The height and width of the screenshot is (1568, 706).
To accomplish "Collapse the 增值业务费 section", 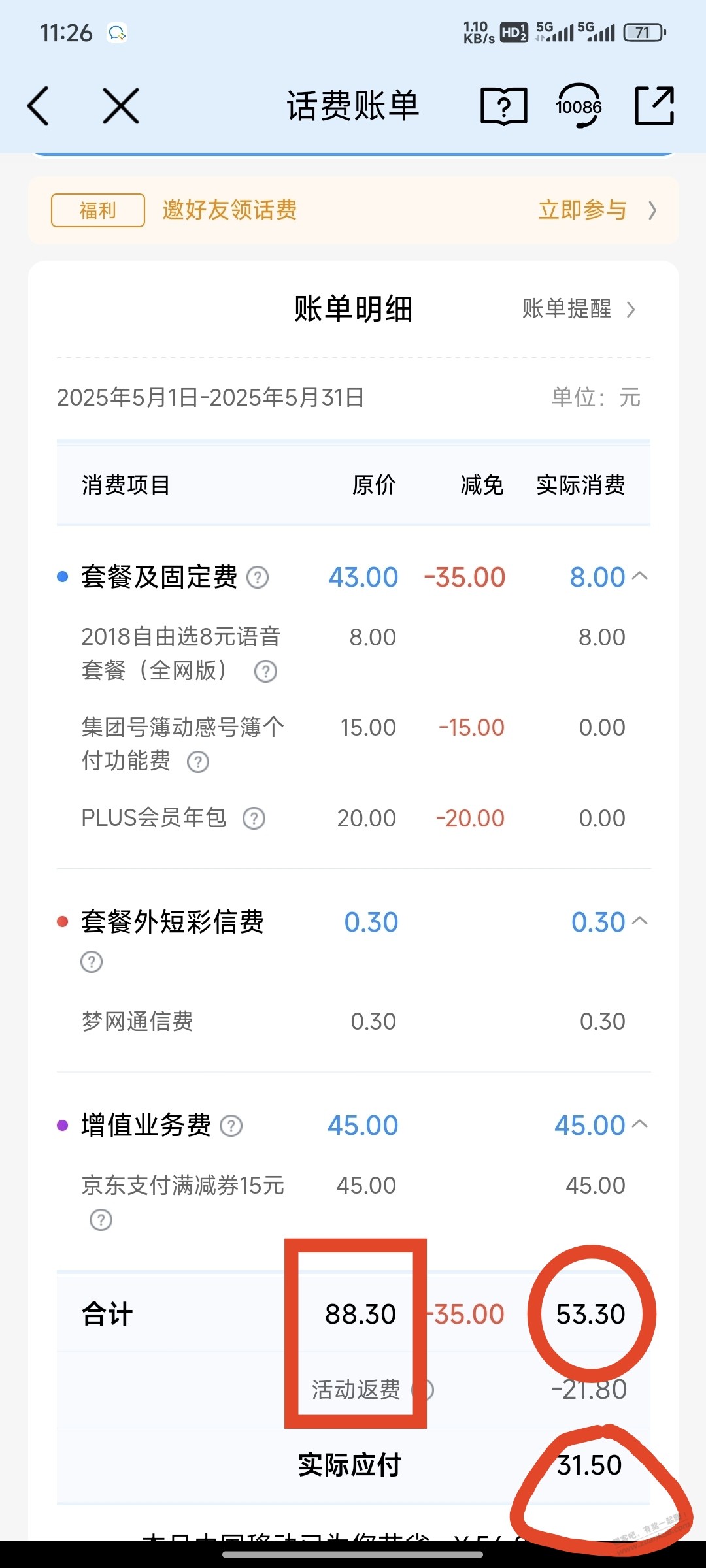I will pyautogui.click(x=641, y=1124).
